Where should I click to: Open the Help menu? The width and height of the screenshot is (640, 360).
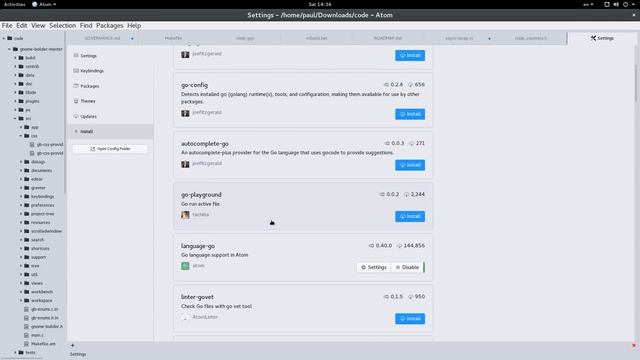pyautogui.click(x=134, y=25)
